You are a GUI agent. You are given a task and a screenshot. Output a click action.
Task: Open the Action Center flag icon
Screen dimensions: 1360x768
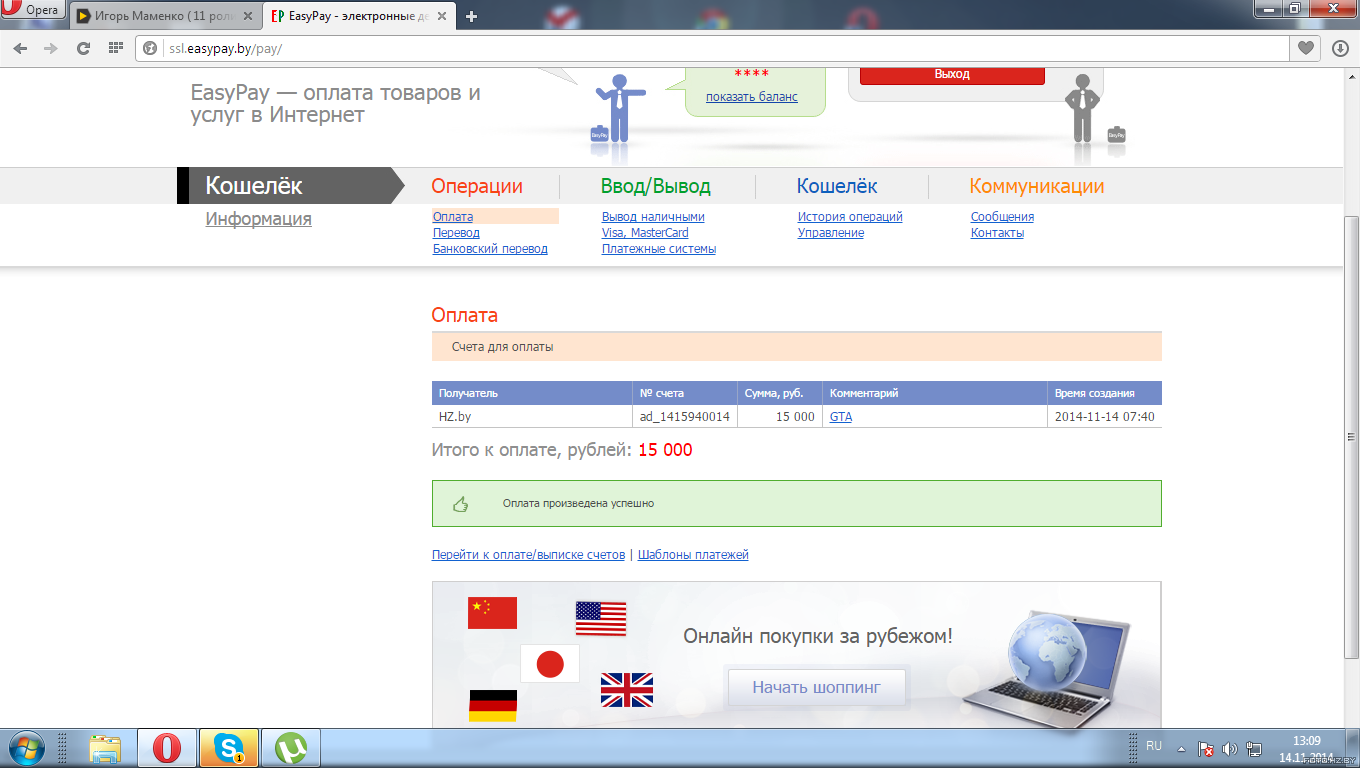pos(1206,748)
